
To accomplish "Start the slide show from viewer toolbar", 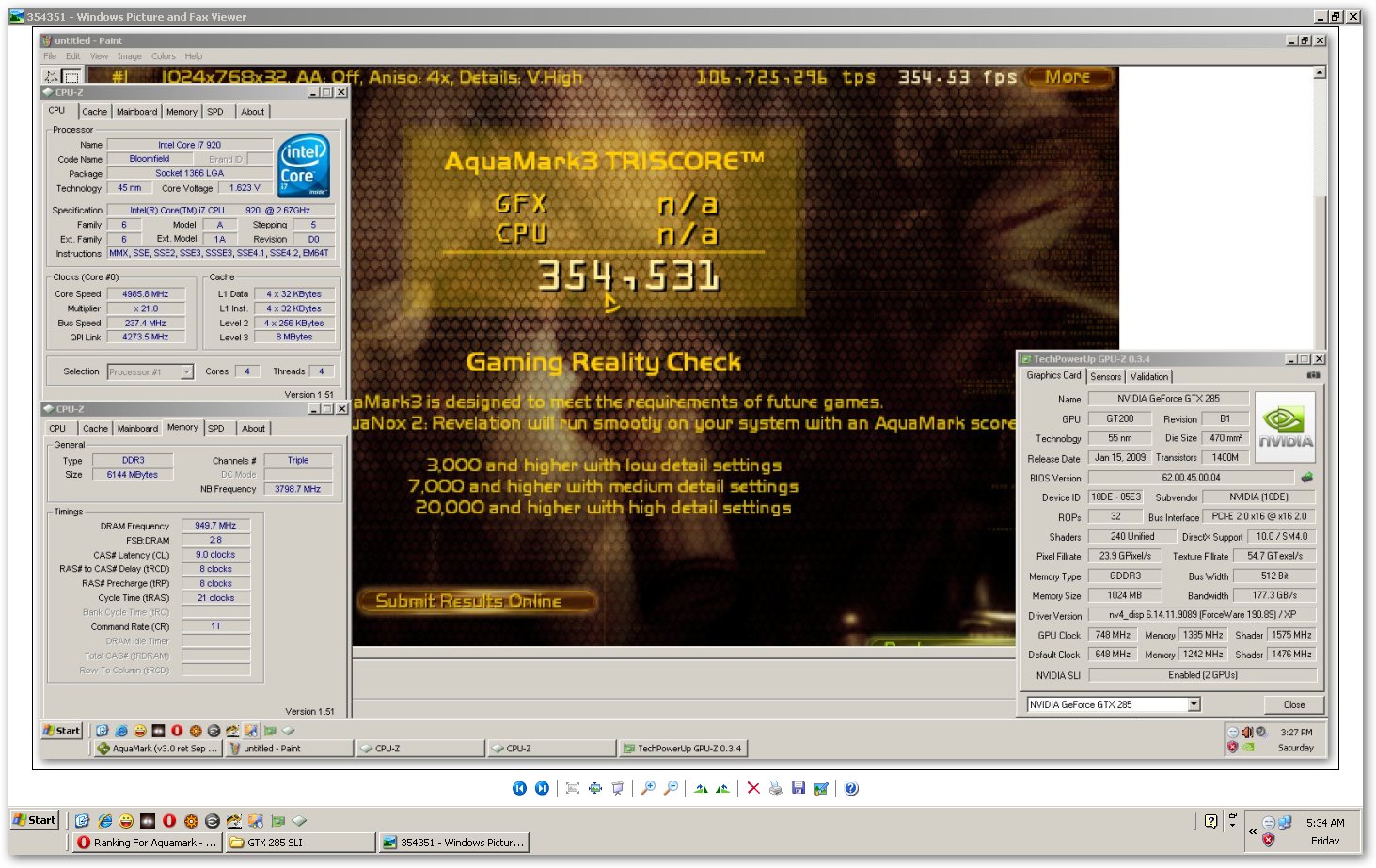I will point(617,788).
